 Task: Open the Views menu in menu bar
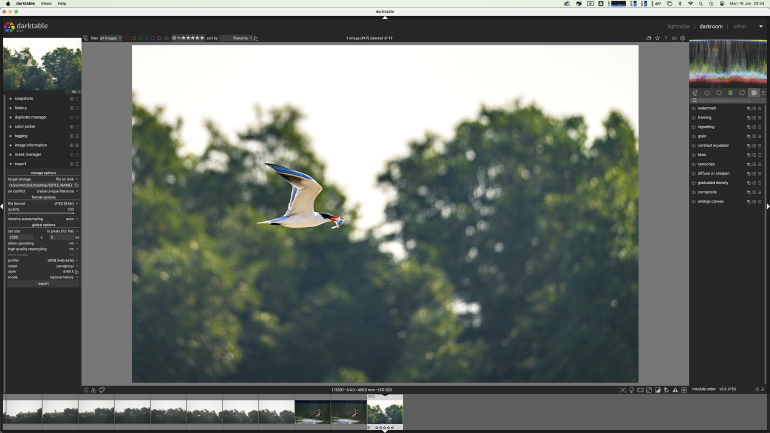pyautogui.click(x=46, y=3)
